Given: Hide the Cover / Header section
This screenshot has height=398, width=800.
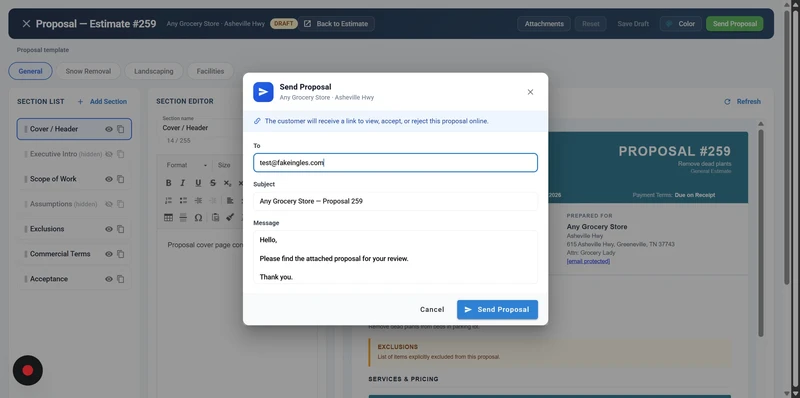Looking at the screenshot, I should pyautogui.click(x=109, y=129).
